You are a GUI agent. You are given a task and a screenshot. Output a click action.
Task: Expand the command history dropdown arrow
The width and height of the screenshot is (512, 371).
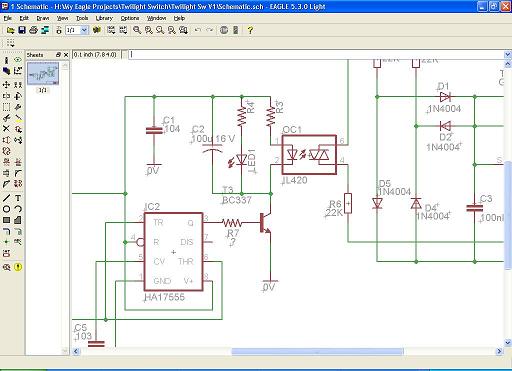[508, 54]
